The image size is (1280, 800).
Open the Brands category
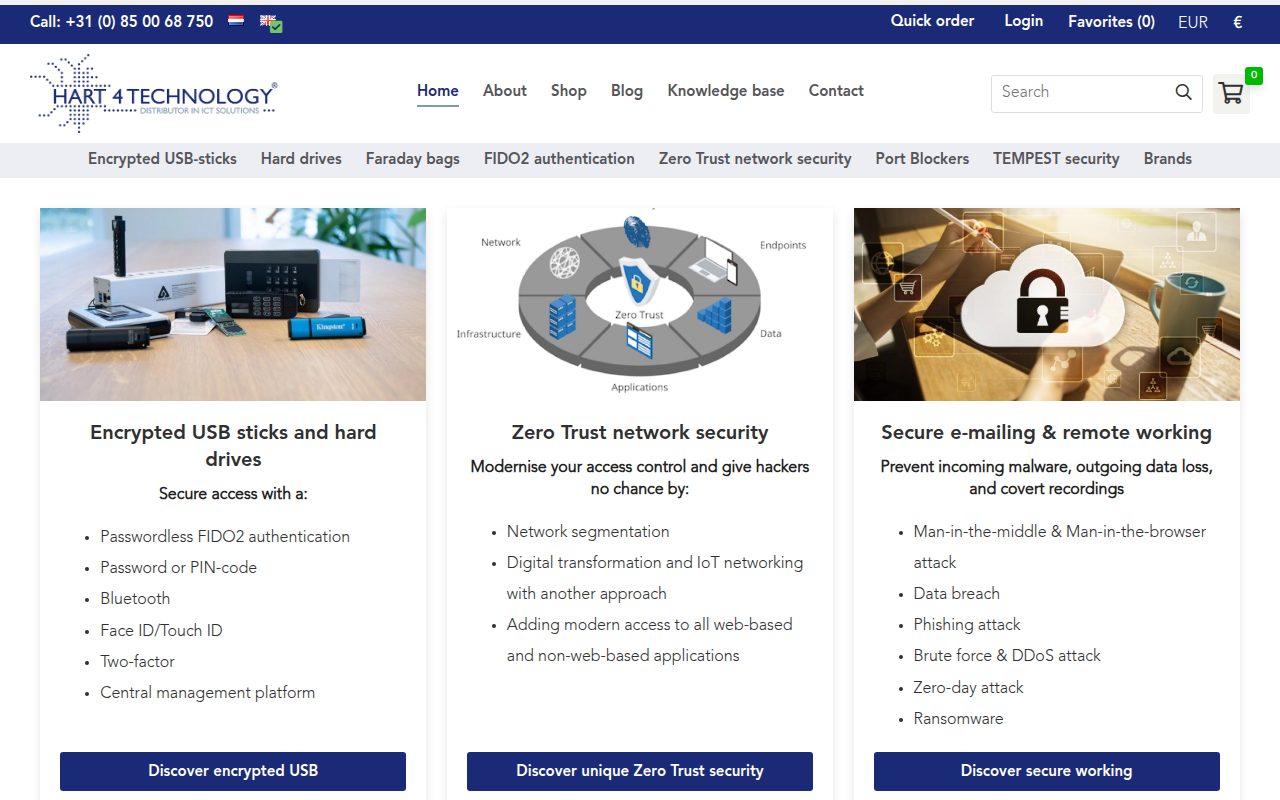coord(1168,159)
